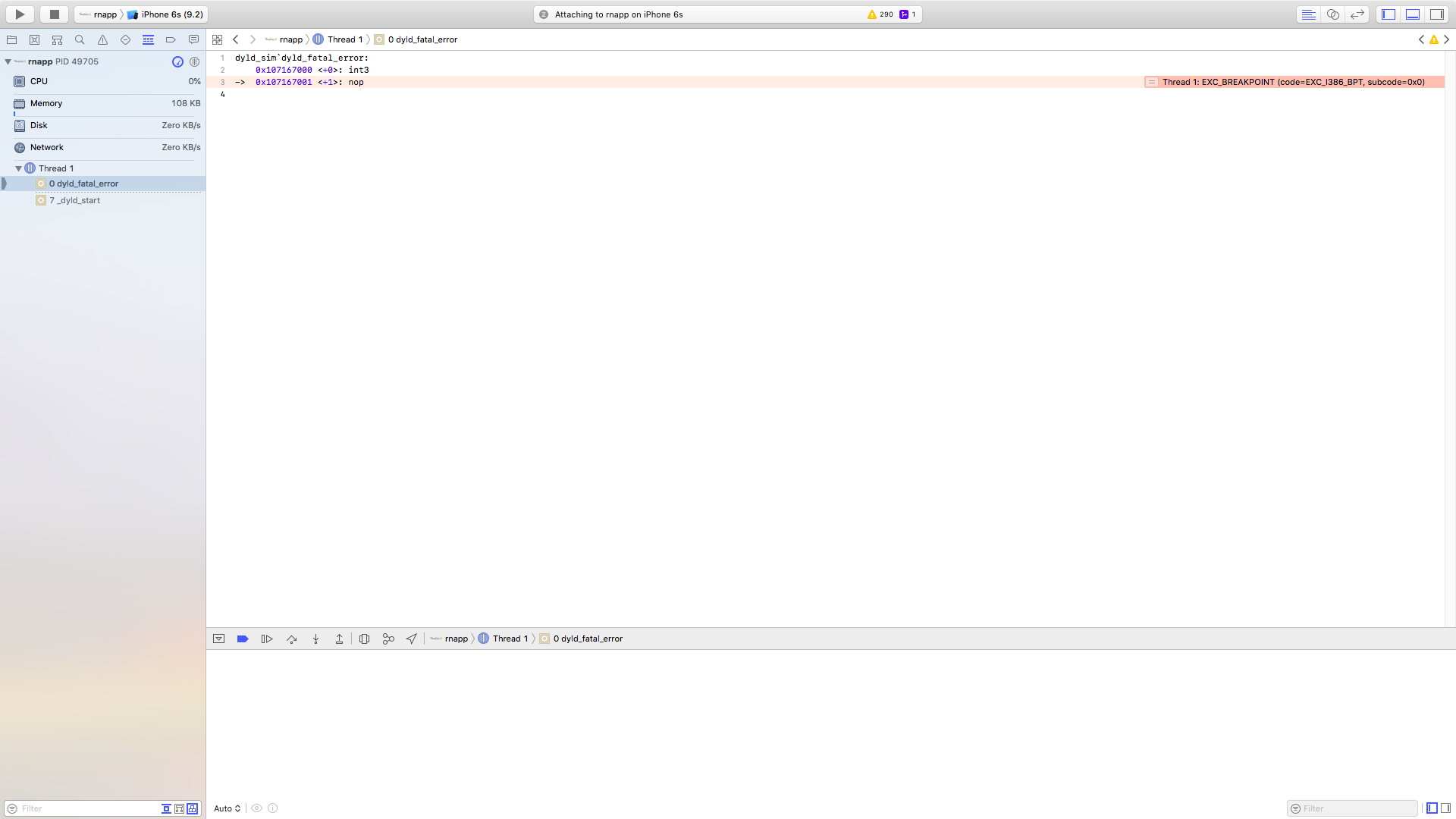Select the Debug navigator icon
1456x819 pixels.
tap(148, 39)
